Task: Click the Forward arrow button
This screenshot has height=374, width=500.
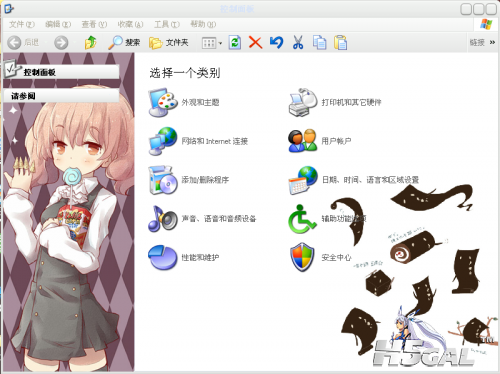Action: (61, 43)
